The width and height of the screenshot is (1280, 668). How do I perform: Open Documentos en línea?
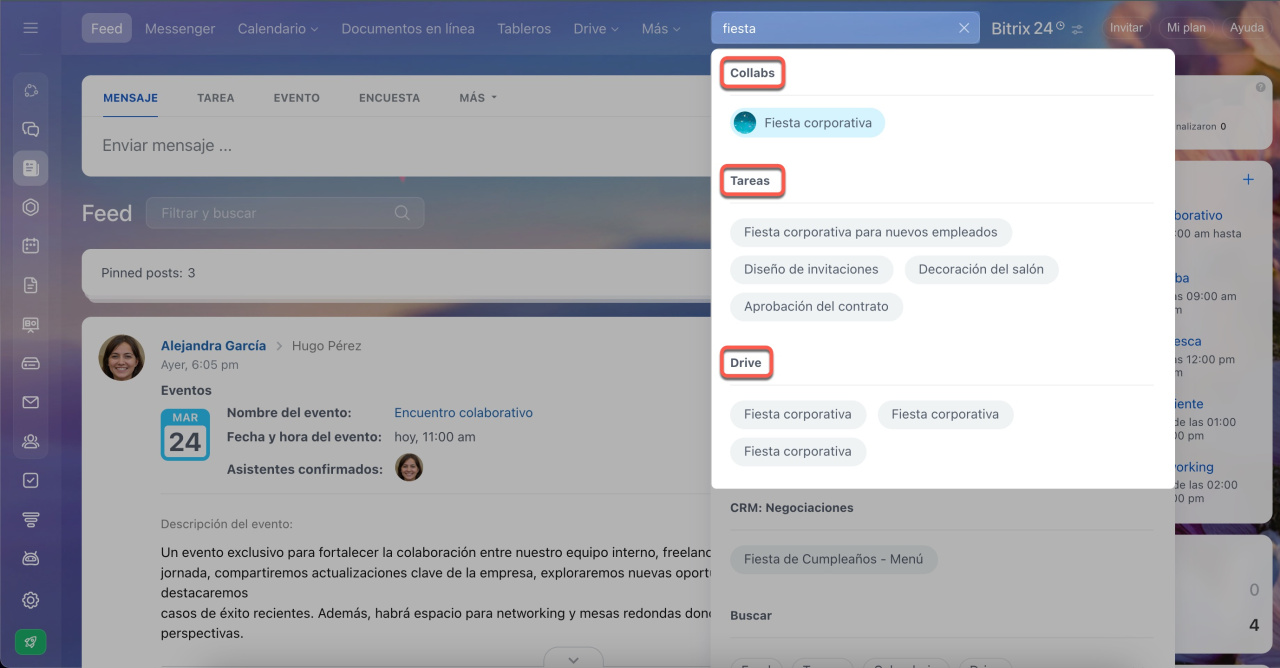[408, 28]
